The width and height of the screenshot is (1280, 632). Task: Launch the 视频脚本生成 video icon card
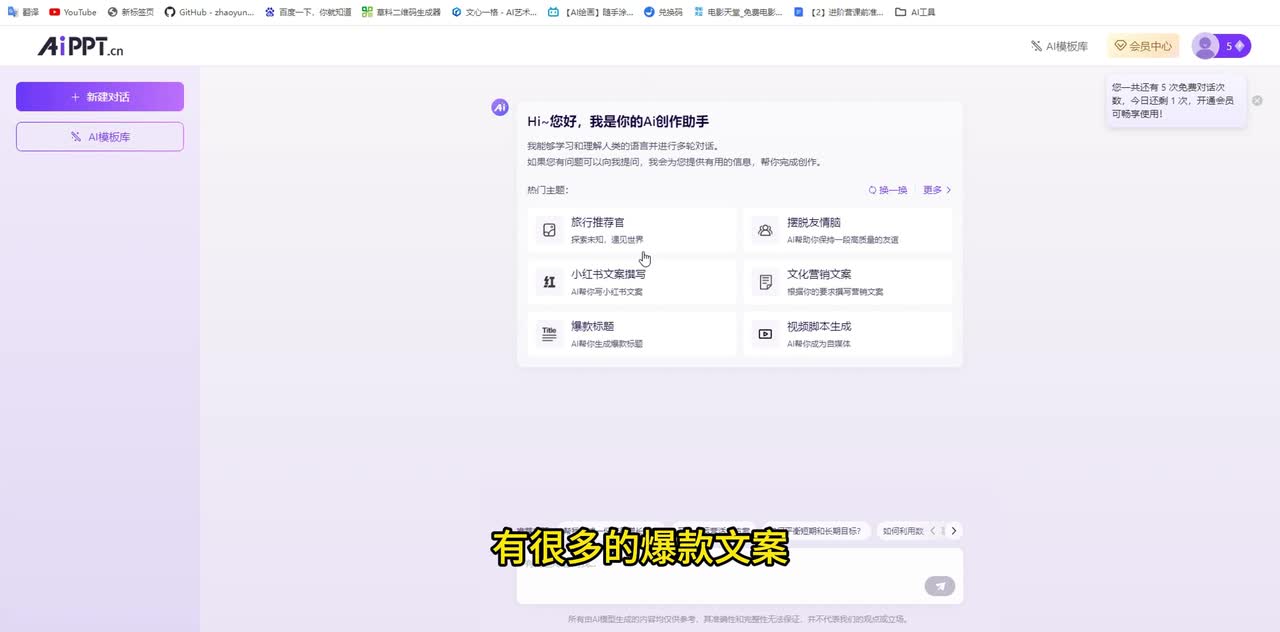tap(765, 334)
